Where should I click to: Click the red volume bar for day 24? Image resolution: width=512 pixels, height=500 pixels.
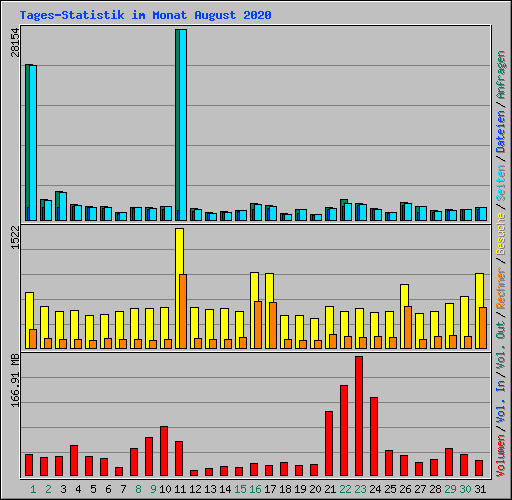(374, 436)
